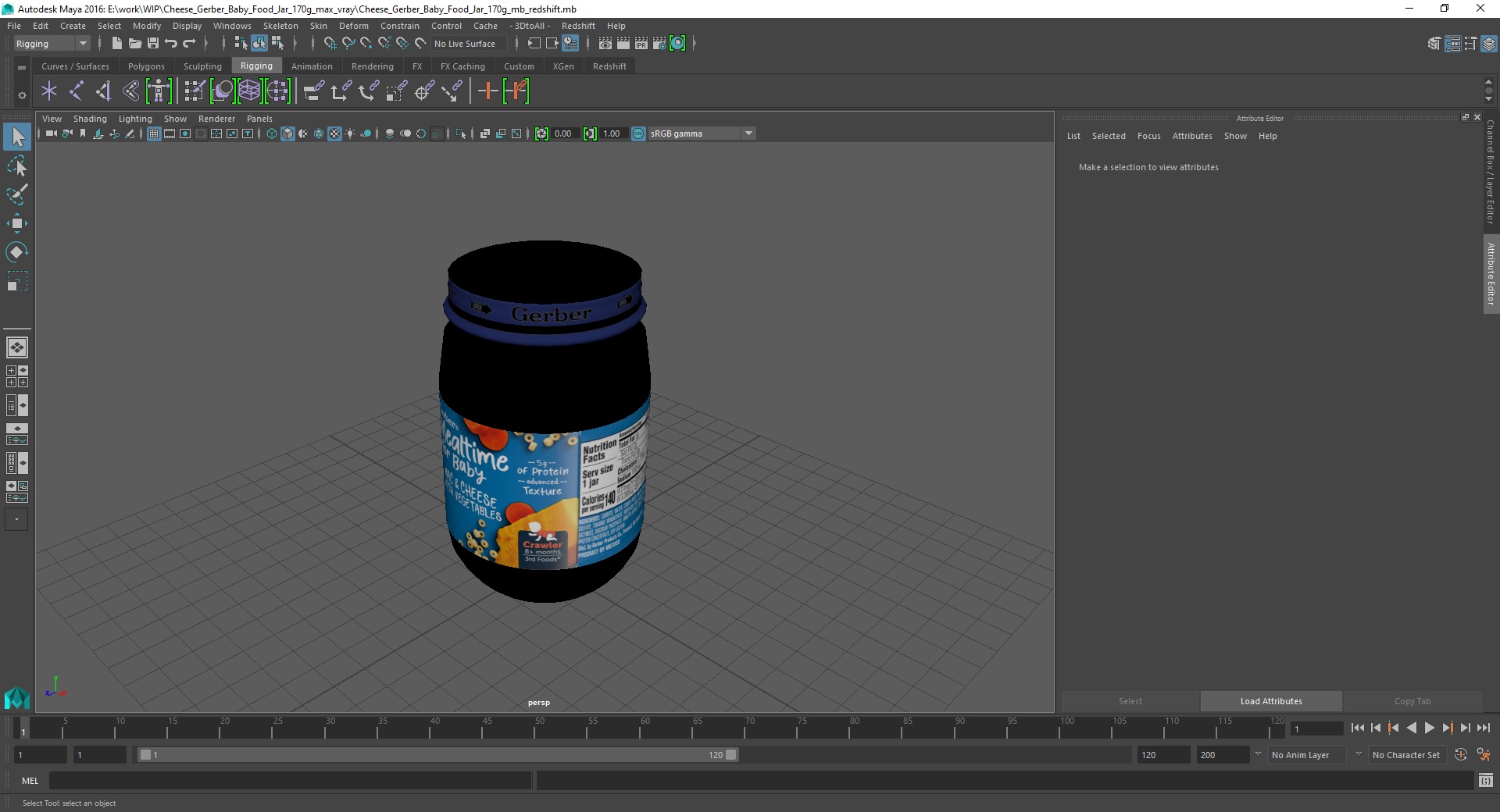Activate the Move tool in the toolbox
Viewport: 1500px width, 812px height.
tap(16, 223)
